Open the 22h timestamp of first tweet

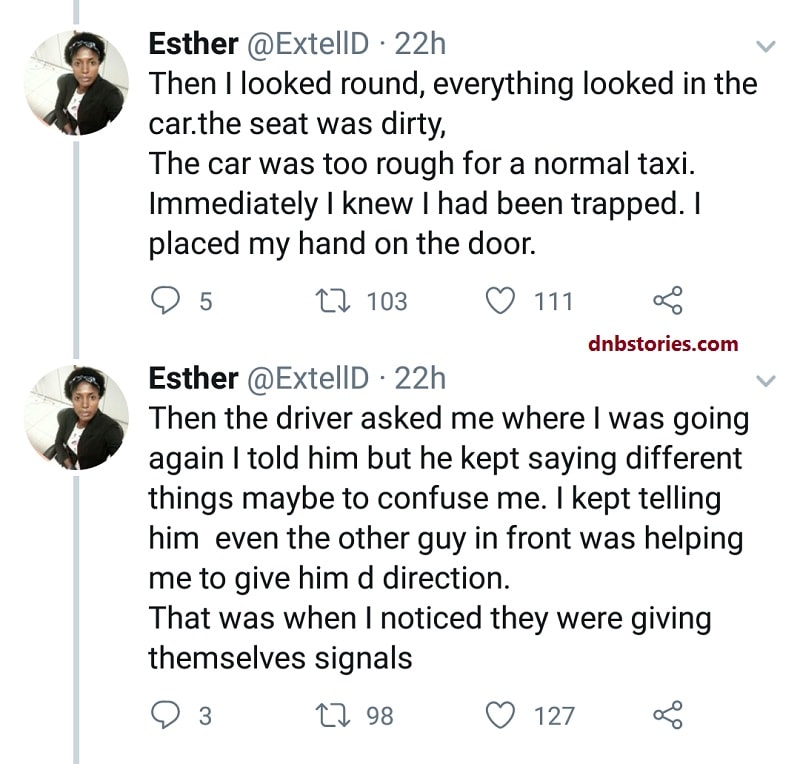421,44
